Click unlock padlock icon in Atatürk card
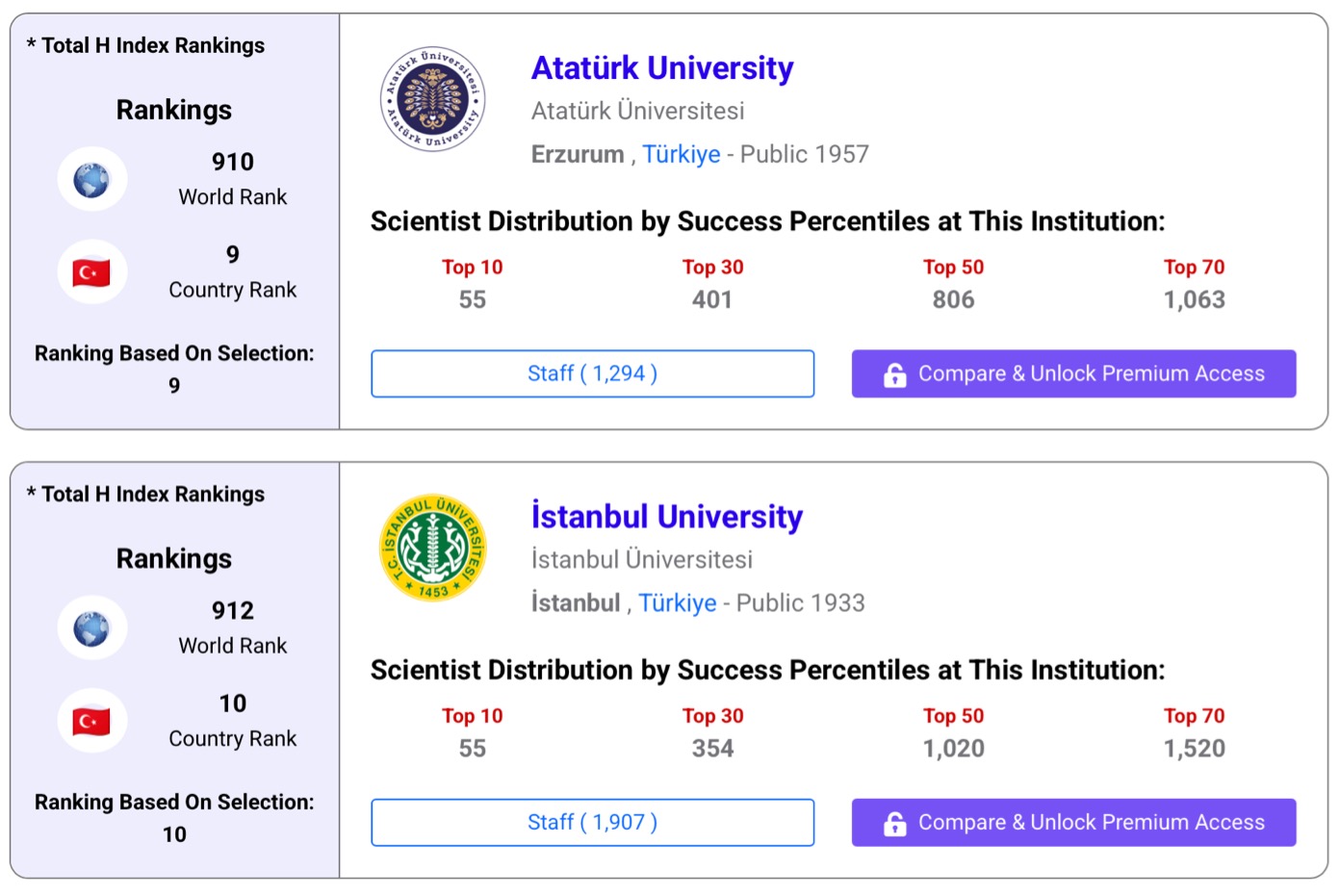The width and height of the screenshot is (1338, 896). 894,374
